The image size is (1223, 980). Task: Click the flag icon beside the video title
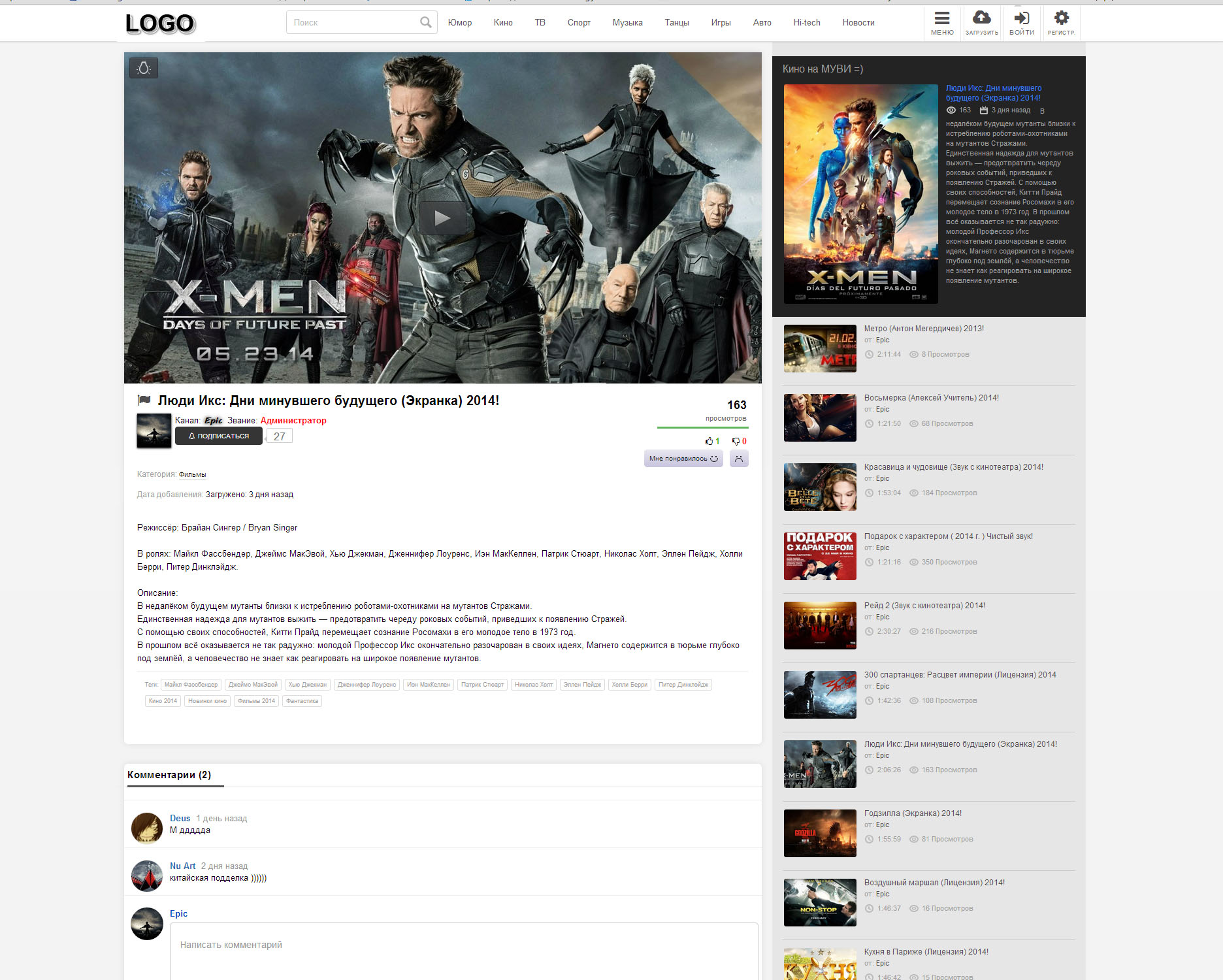144,400
